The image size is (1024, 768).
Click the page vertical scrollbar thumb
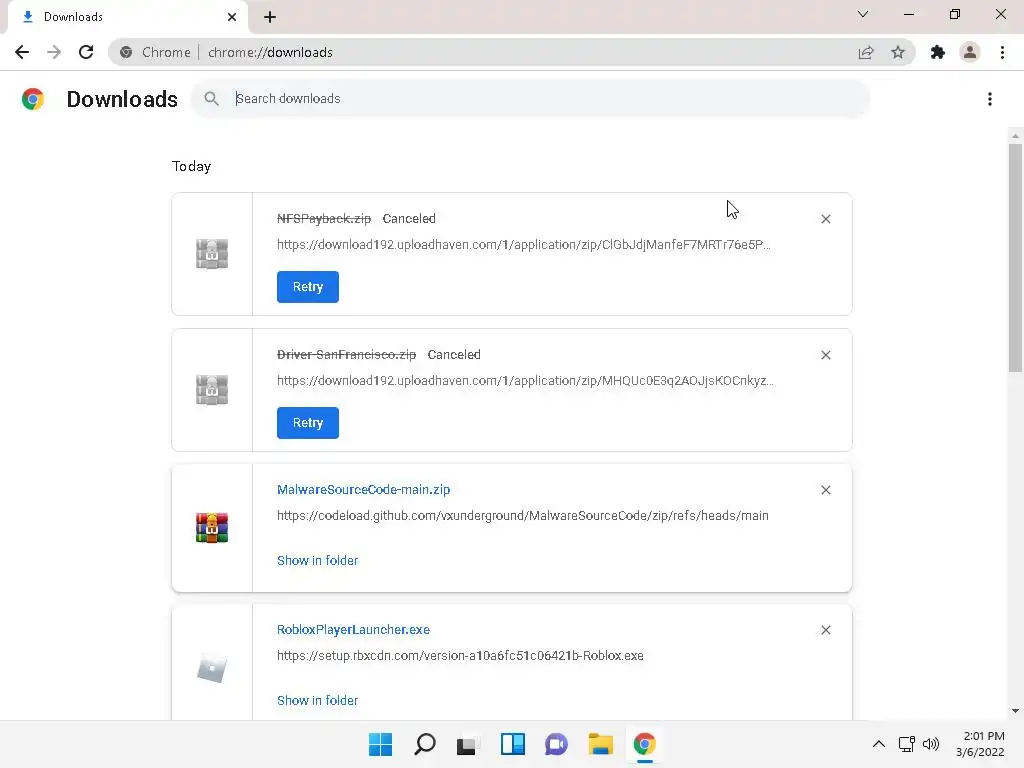pos(1015,258)
